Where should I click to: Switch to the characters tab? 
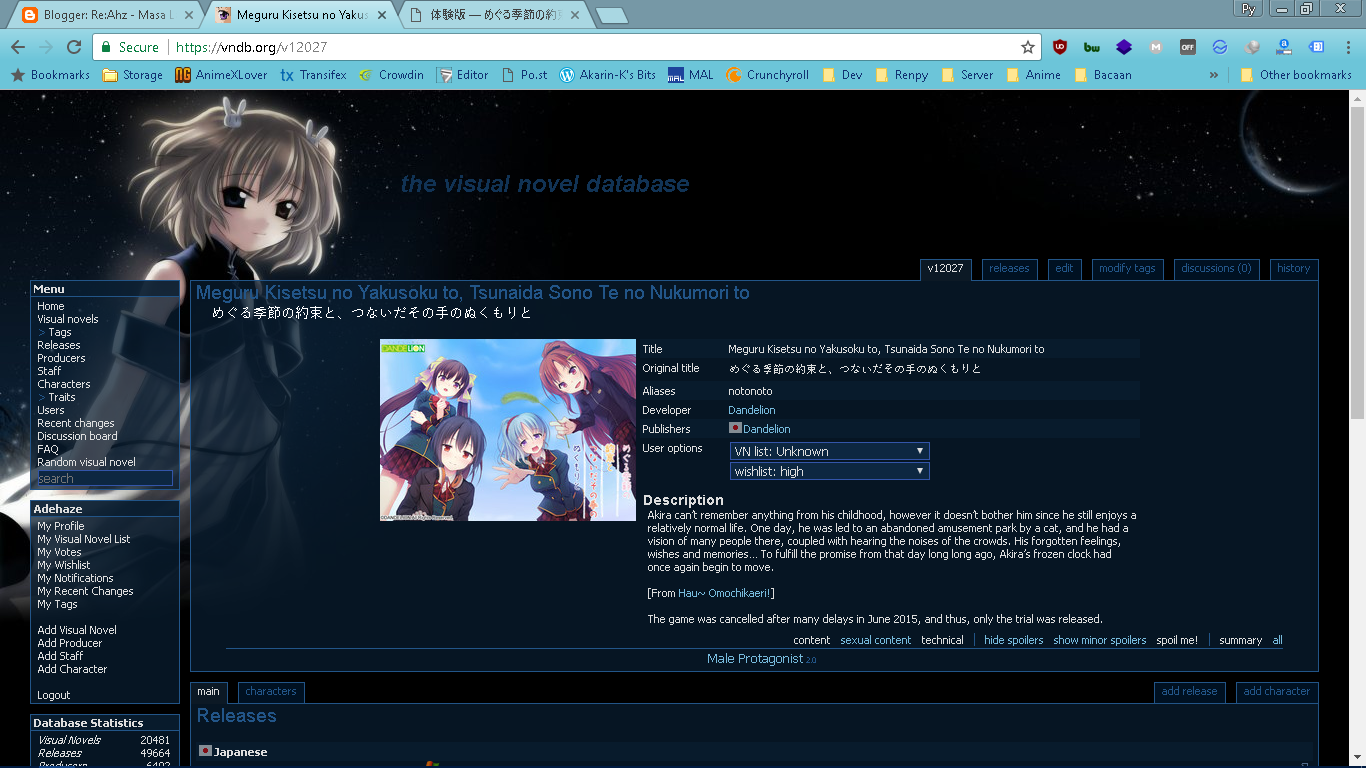[x=271, y=692]
